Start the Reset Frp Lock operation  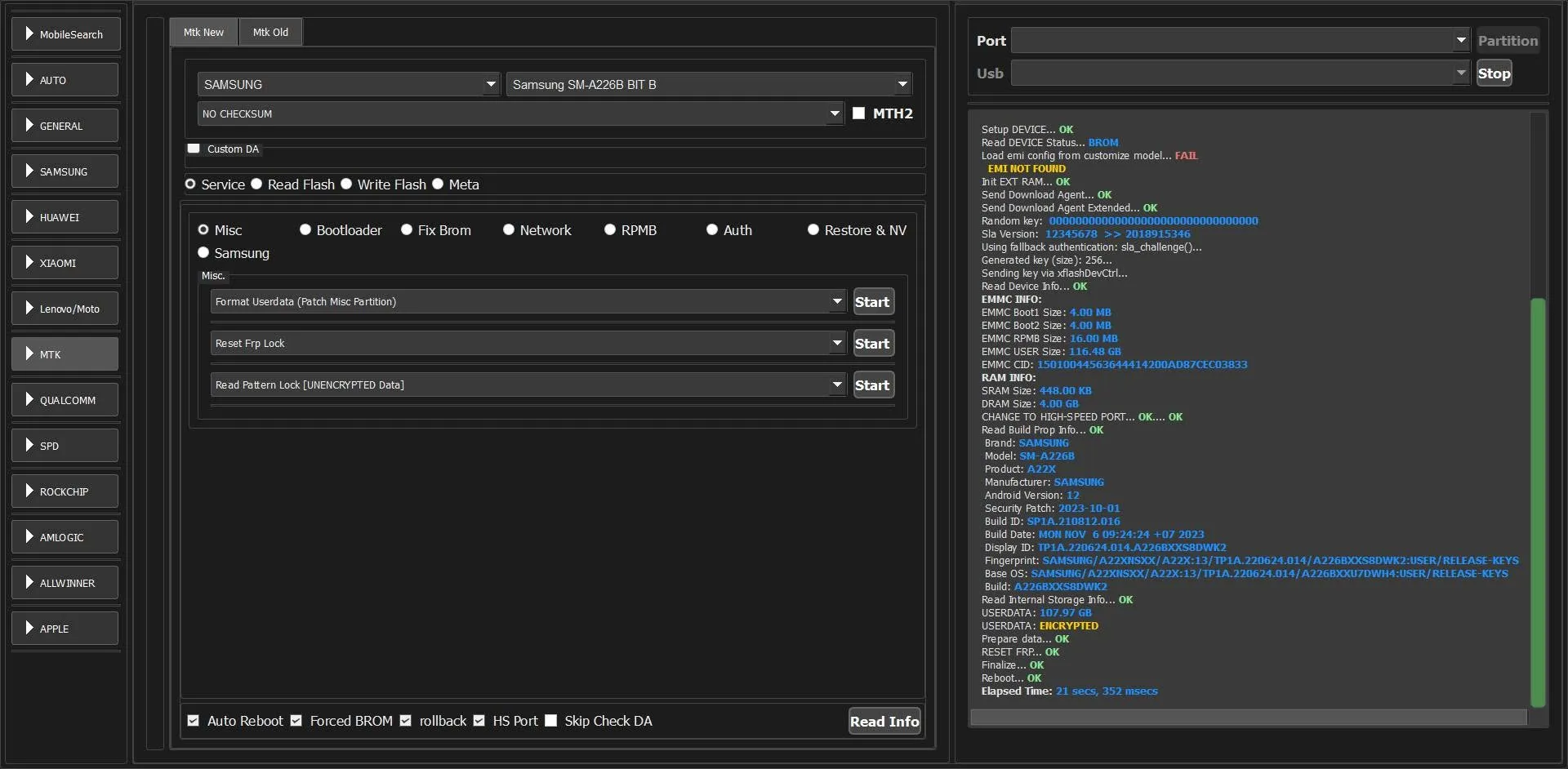pyautogui.click(x=873, y=344)
